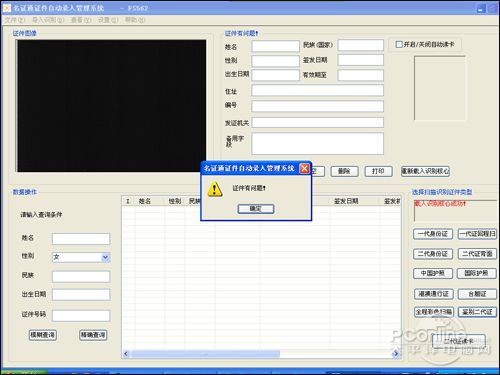Click the 精确查询 search button

coord(93,335)
